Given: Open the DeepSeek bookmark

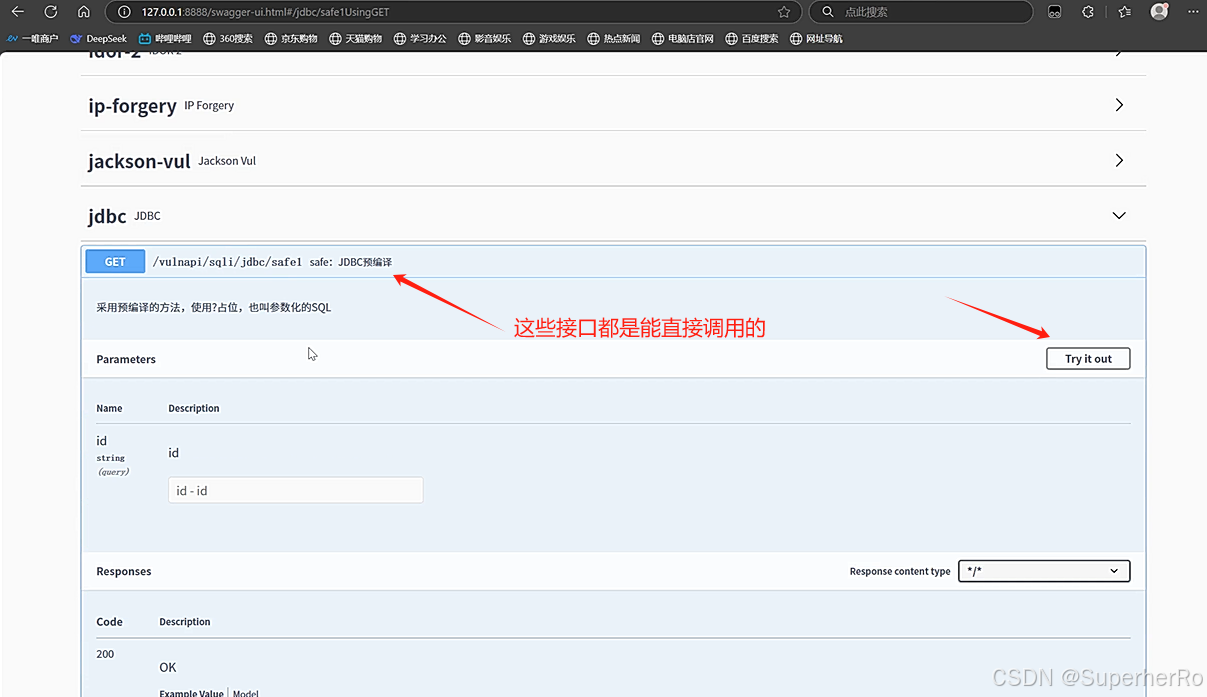Looking at the screenshot, I should [x=98, y=39].
